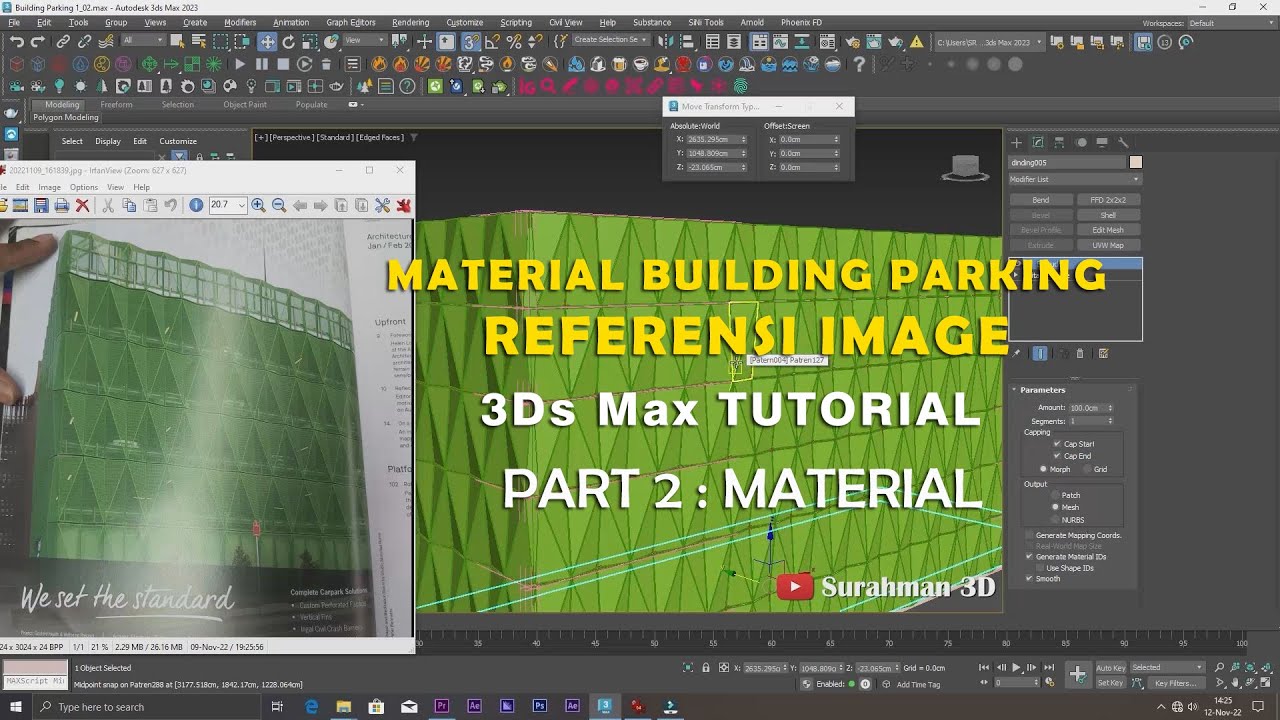
Task: Toggle the Cap Start checkbox
Action: point(1057,444)
